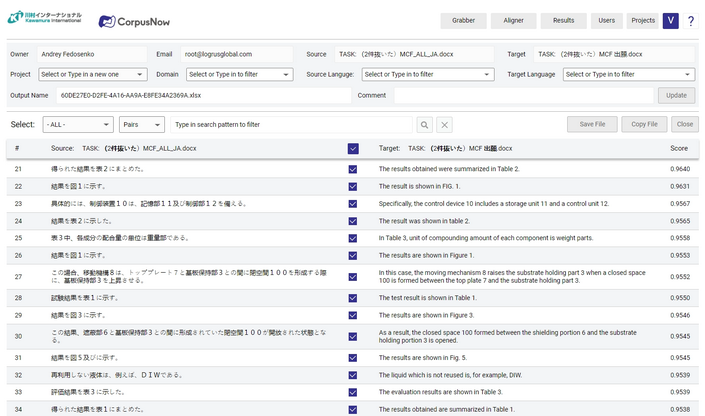
Task: Go to the Grabber tab
Action: (464, 20)
